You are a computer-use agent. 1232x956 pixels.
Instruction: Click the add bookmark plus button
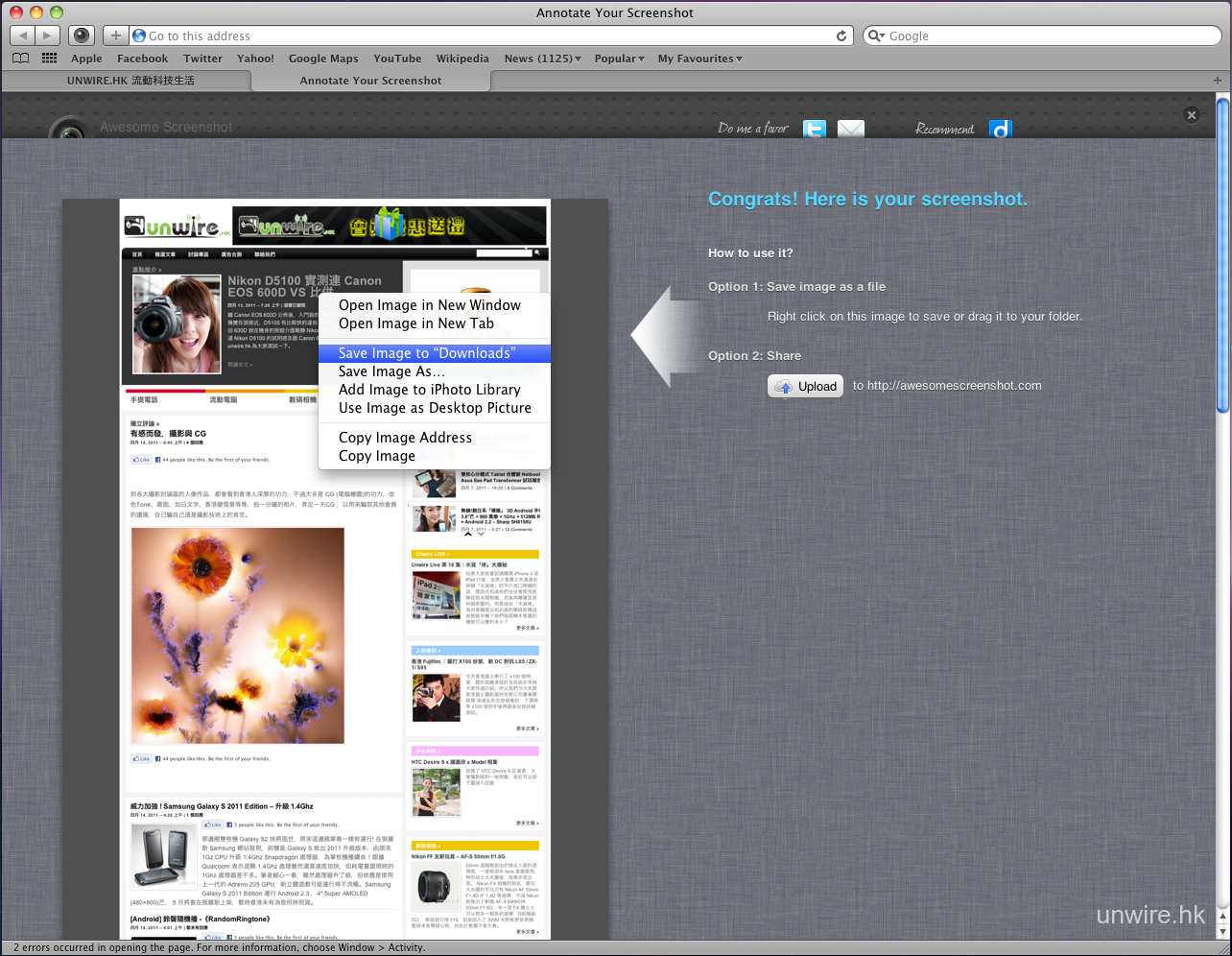(x=115, y=36)
